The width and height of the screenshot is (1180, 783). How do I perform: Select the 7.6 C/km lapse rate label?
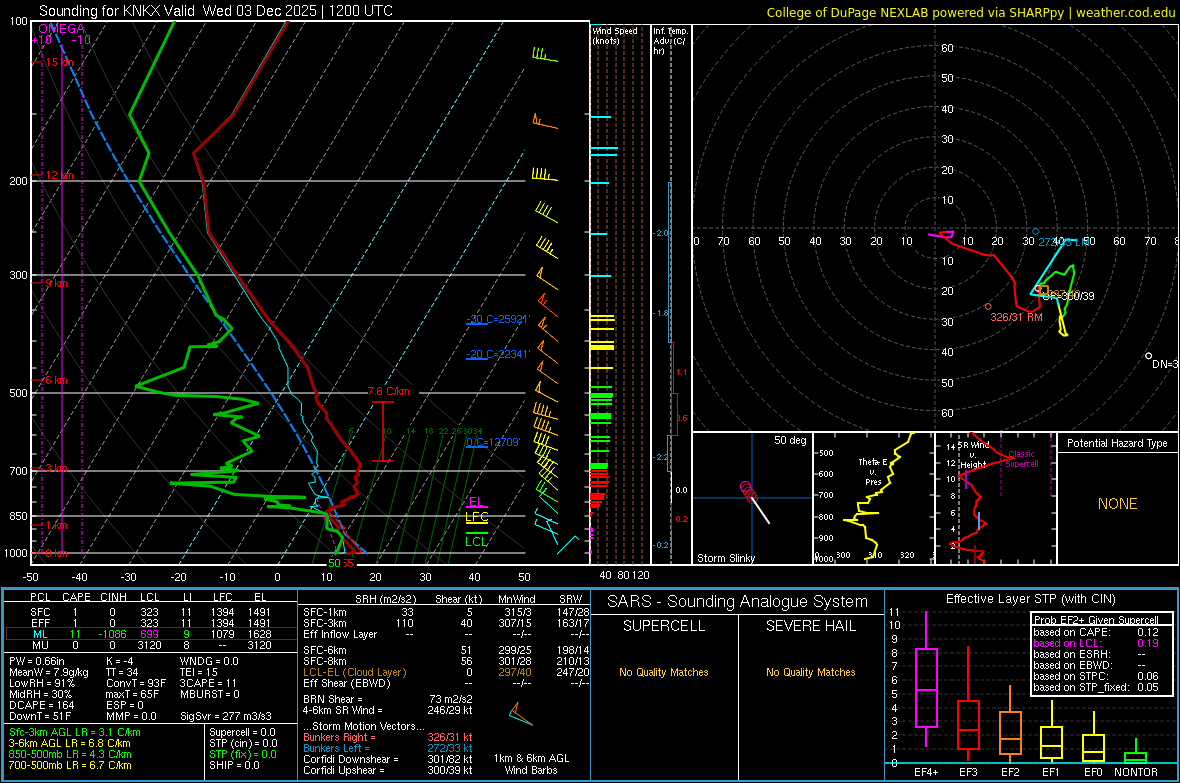pyautogui.click(x=388, y=392)
